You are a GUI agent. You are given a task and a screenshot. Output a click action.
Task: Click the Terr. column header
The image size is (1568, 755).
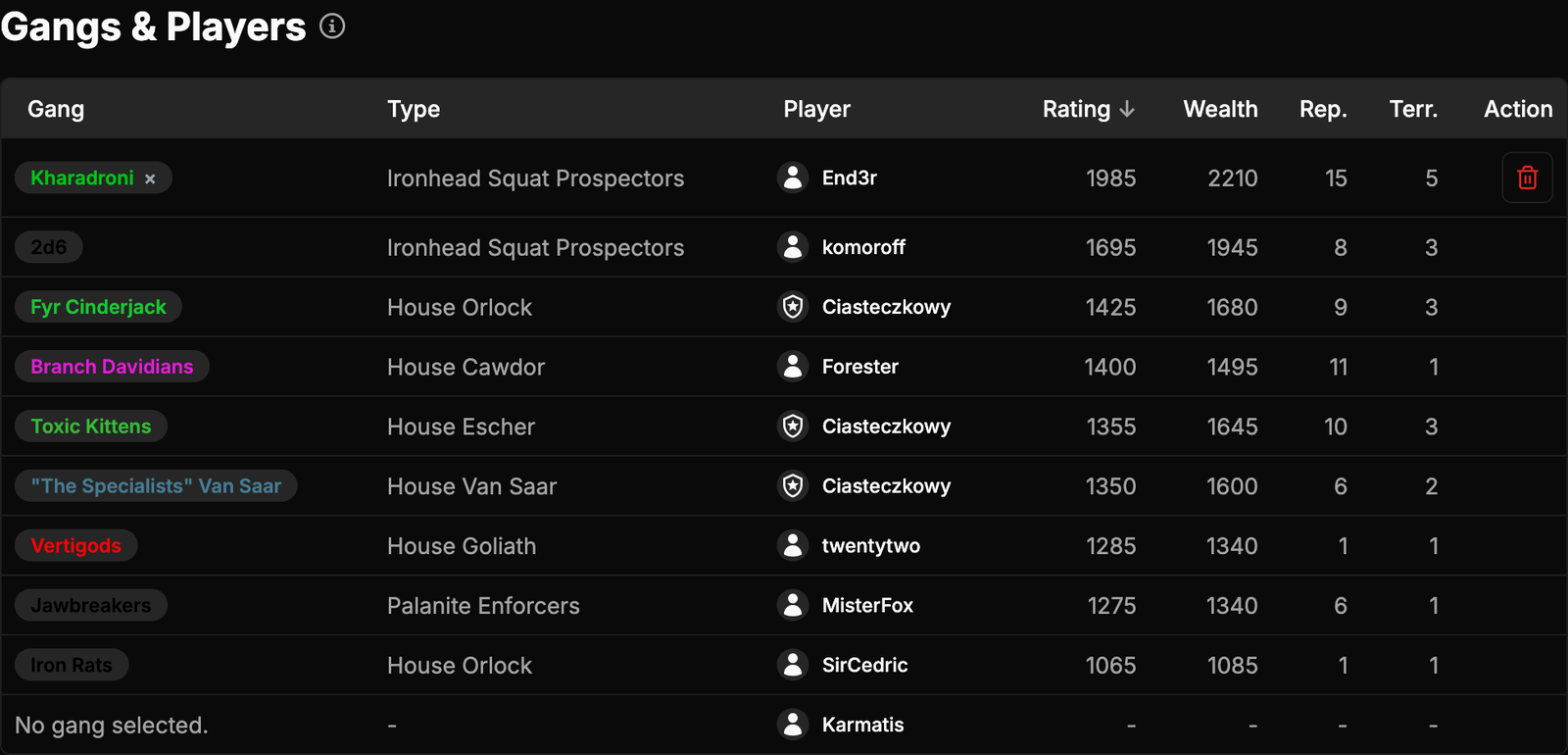pyautogui.click(x=1413, y=109)
